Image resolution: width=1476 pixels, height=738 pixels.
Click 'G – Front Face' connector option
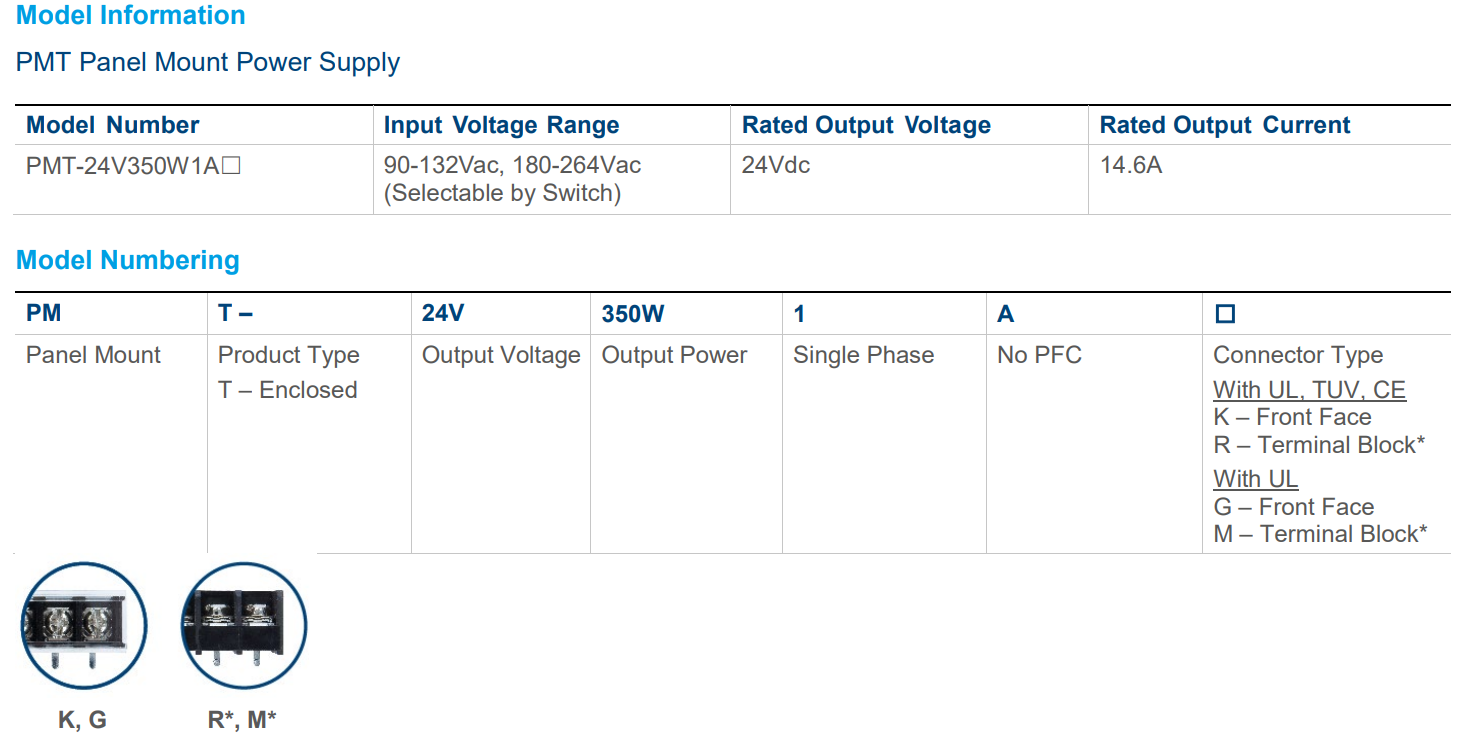1293,507
